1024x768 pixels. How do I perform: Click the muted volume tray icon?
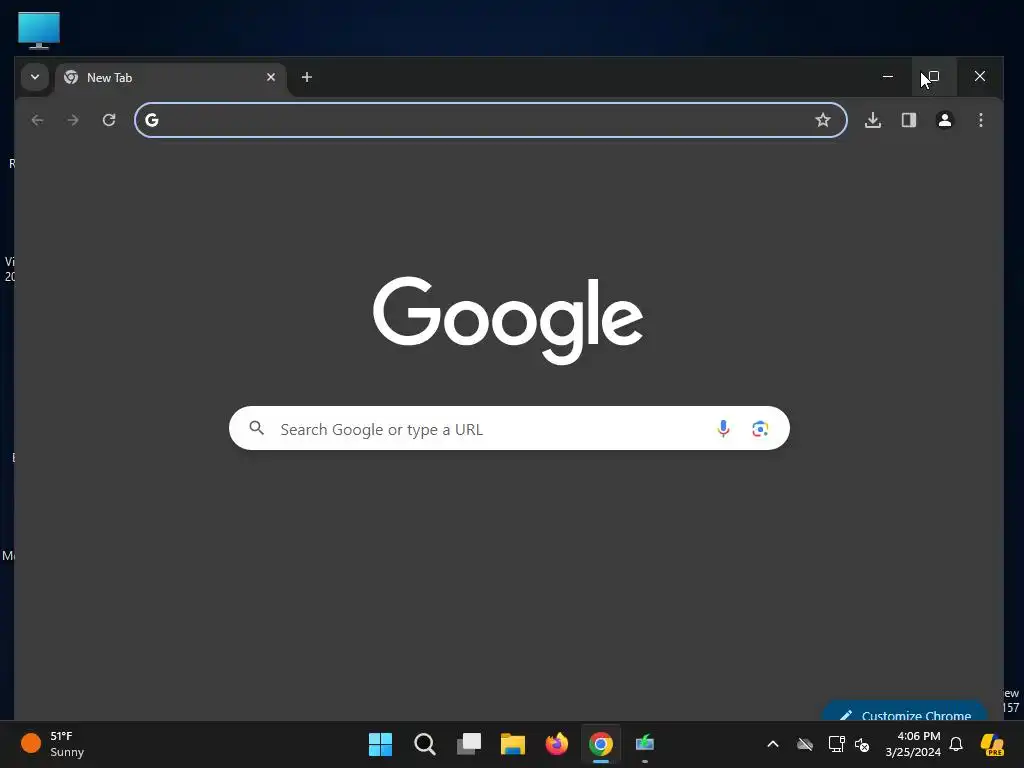point(862,744)
